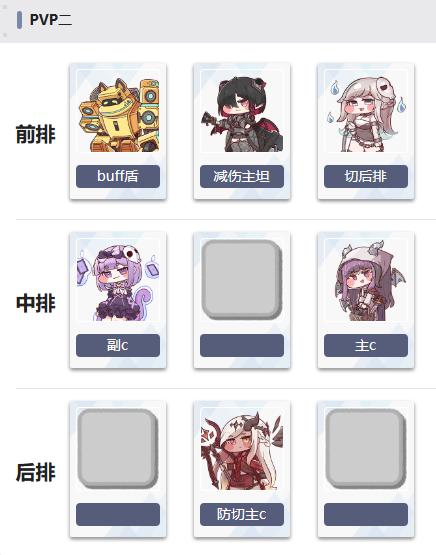Click blank label under right 后排 slot
436x555 pixels.
click(x=366, y=514)
